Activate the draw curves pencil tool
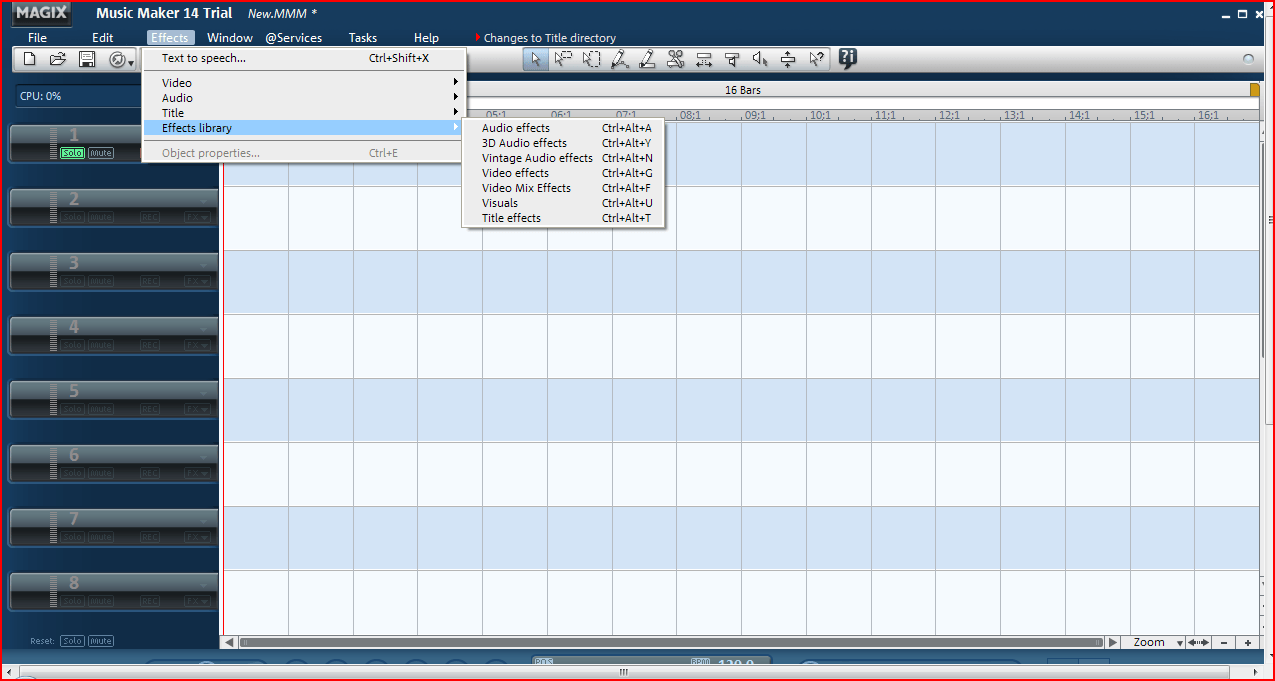Image resolution: width=1275 pixels, height=681 pixels. point(619,59)
